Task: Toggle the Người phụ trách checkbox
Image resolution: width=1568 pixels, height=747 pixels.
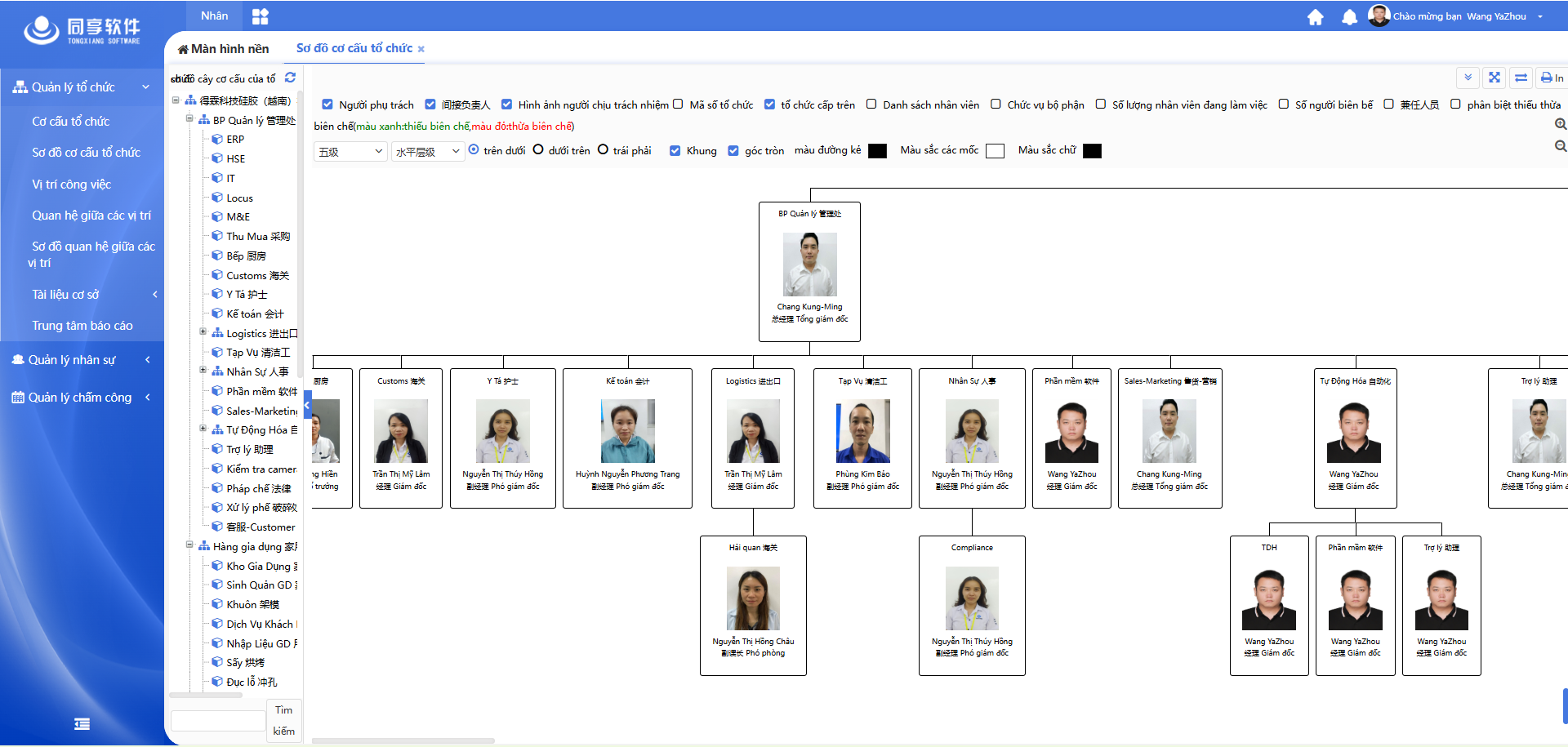Action: pos(327,104)
